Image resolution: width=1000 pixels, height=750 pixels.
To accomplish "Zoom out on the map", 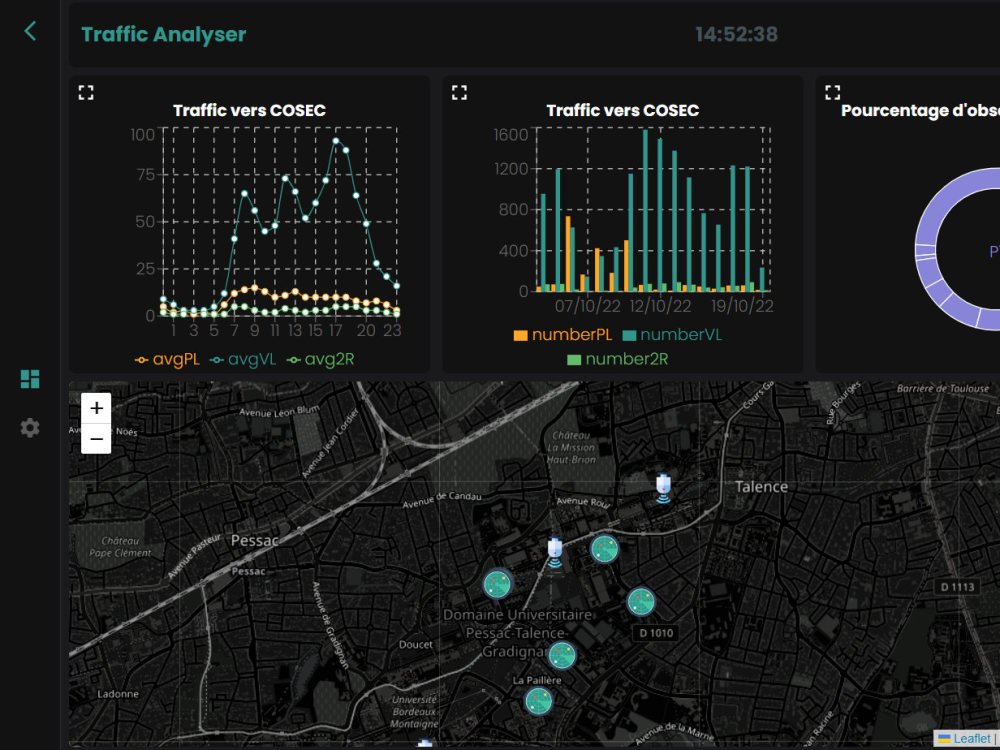I will click(96, 439).
